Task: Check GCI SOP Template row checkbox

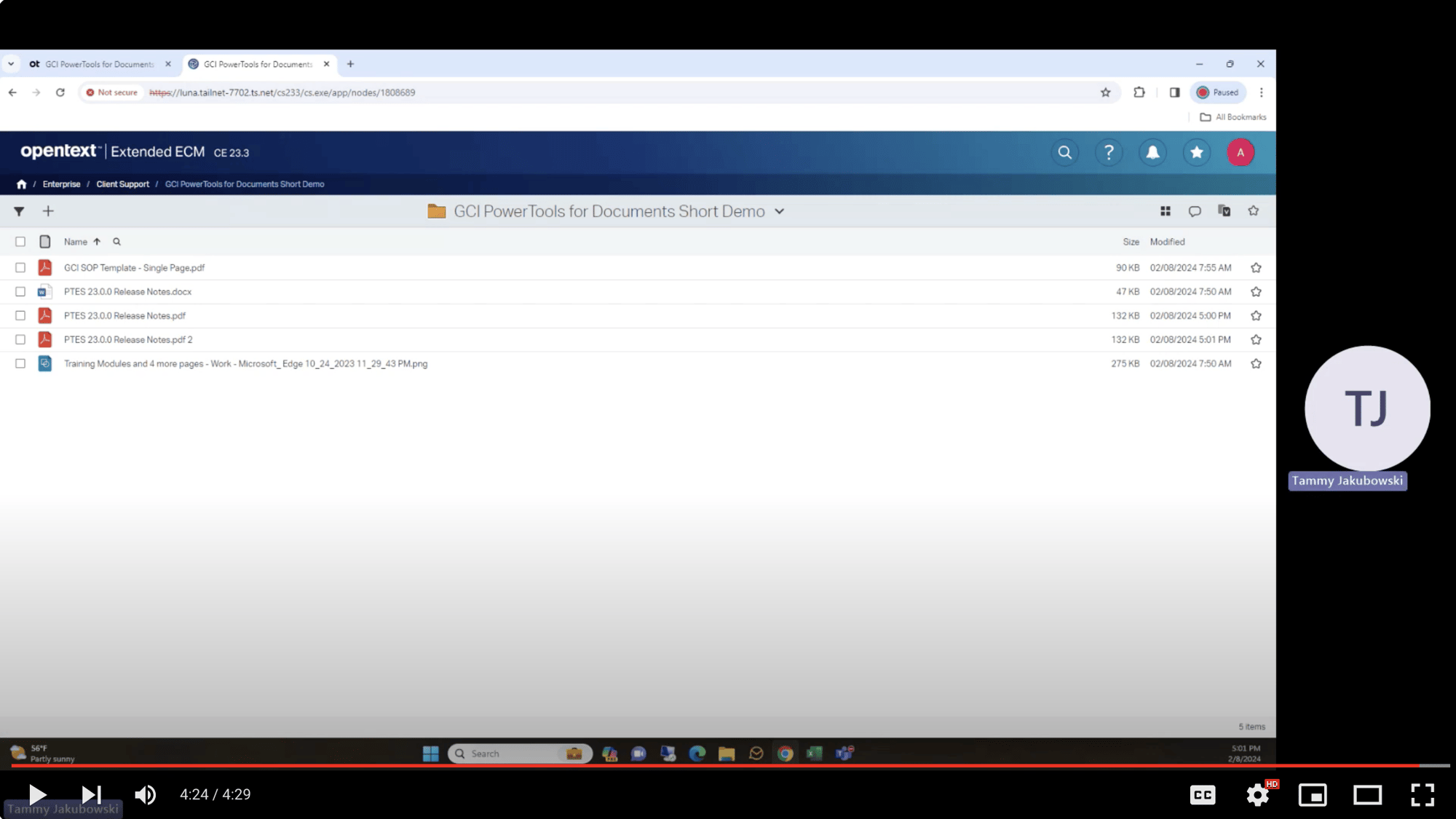Action: pyautogui.click(x=20, y=268)
